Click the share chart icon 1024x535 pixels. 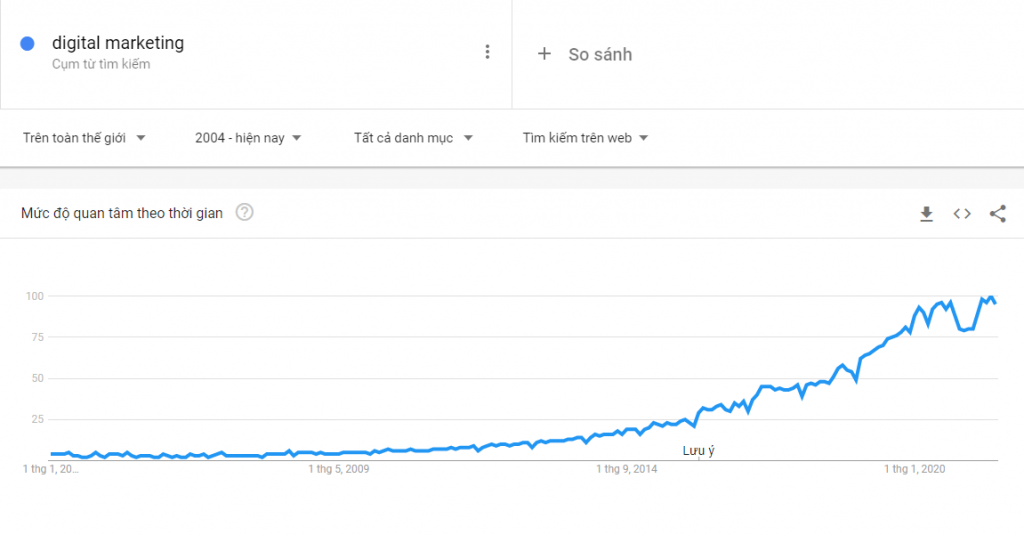point(997,214)
